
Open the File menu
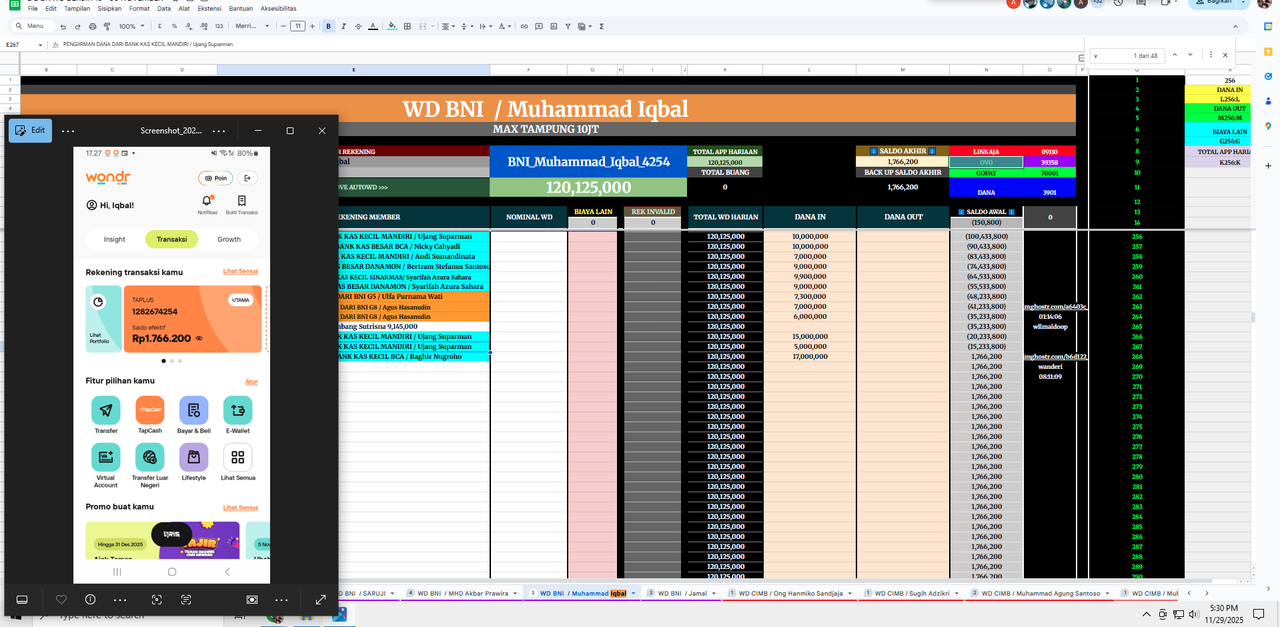tap(32, 8)
